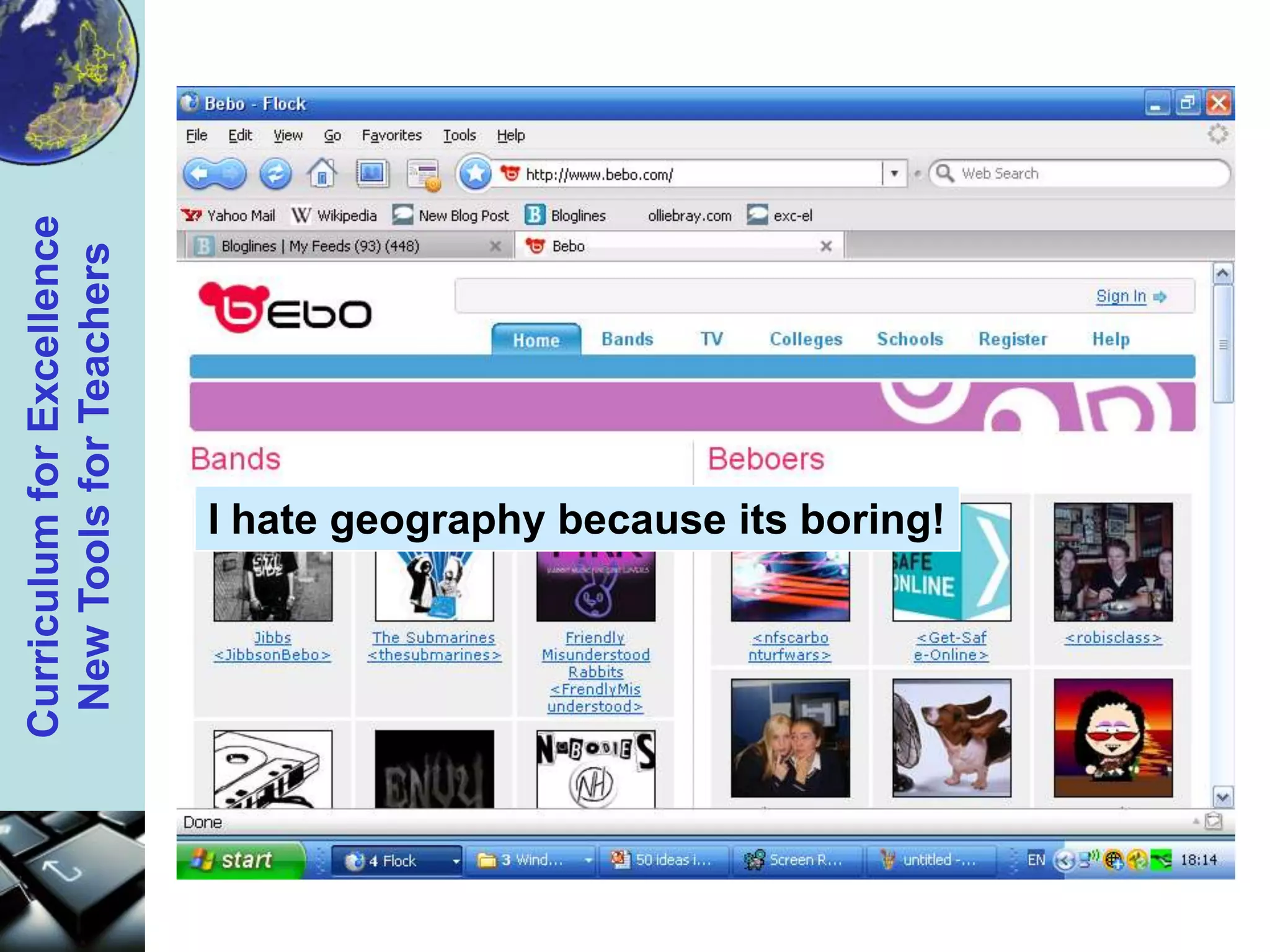Open the media bar icon in toolbar

tap(371, 174)
